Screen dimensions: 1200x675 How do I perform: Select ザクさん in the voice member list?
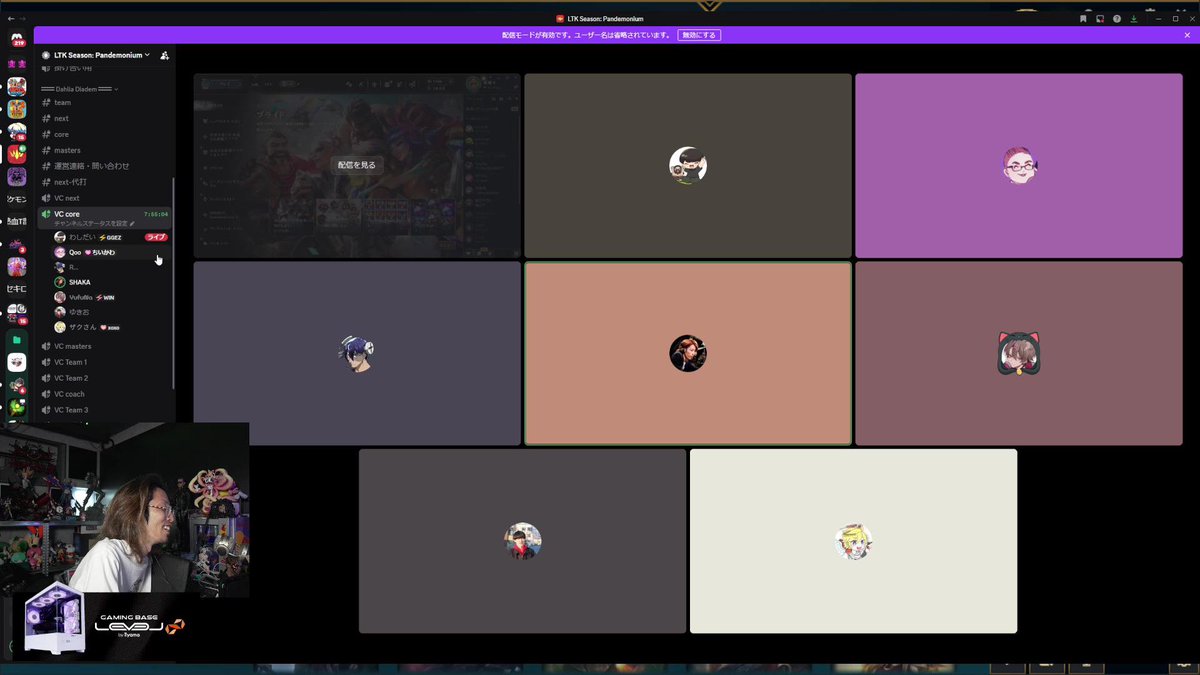(x=111, y=327)
